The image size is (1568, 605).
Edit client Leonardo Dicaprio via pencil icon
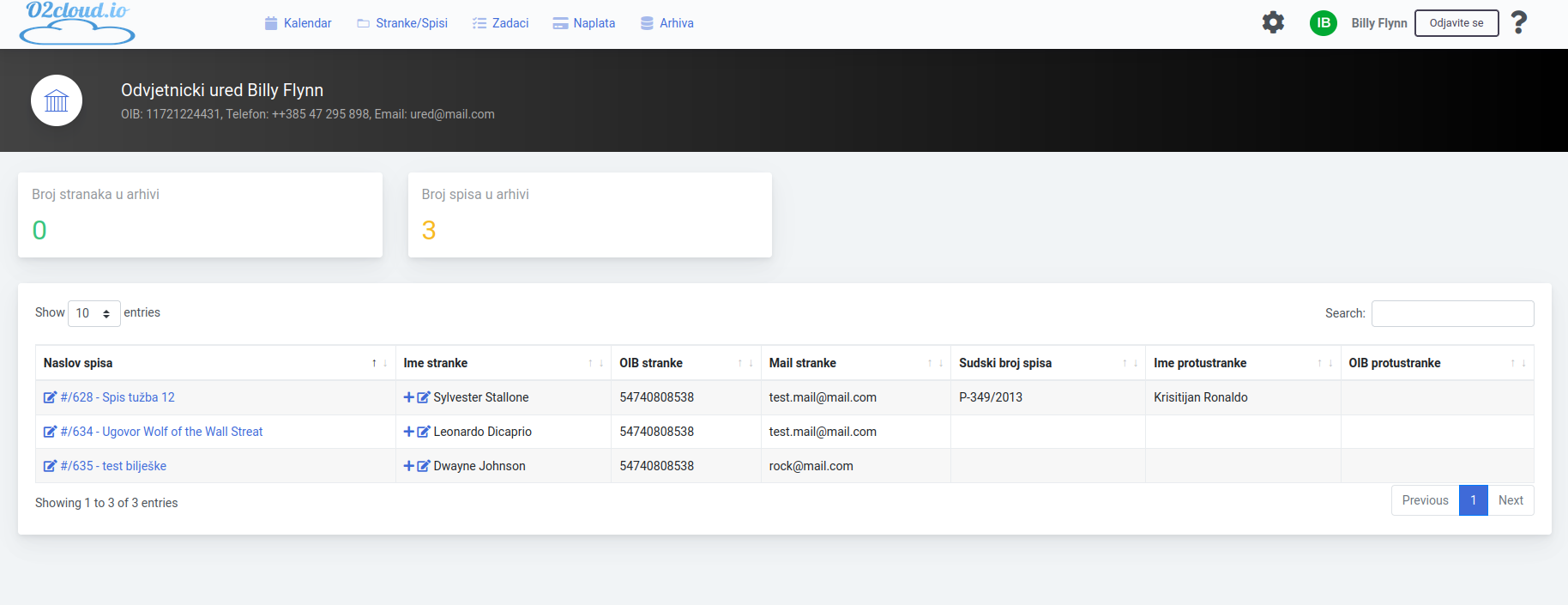coord(423,432)
